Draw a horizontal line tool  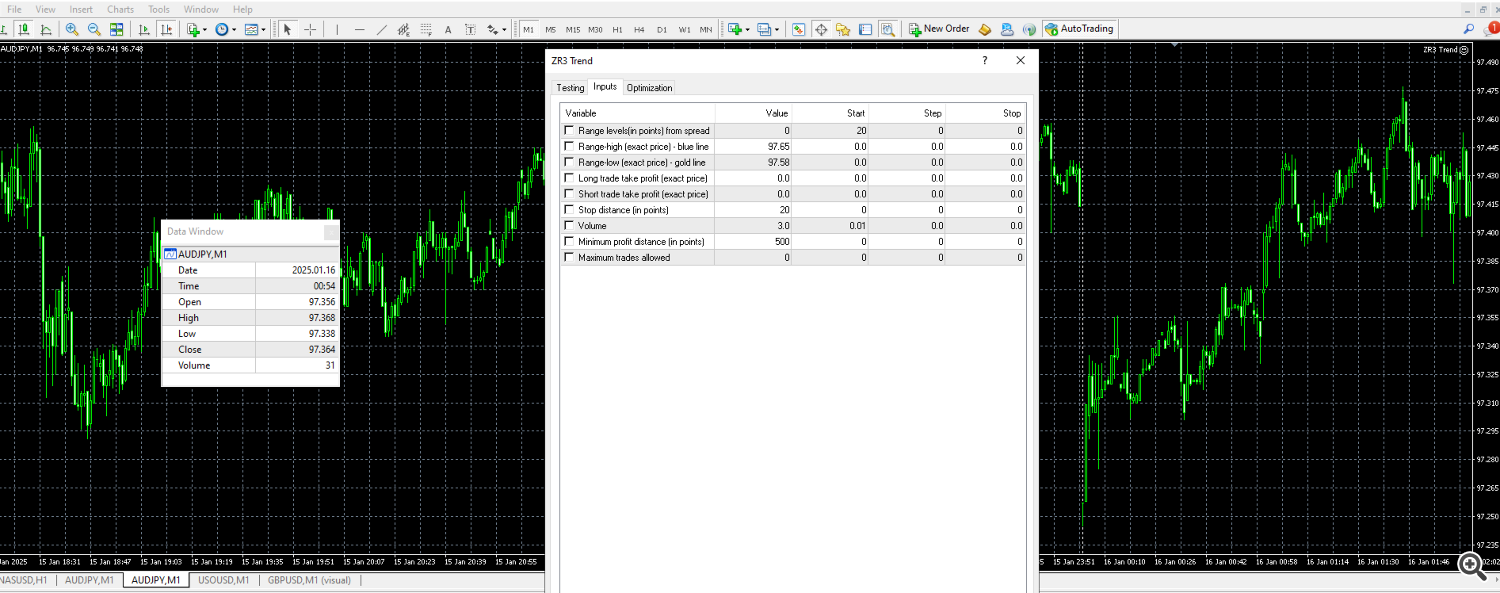coord(359,29)
